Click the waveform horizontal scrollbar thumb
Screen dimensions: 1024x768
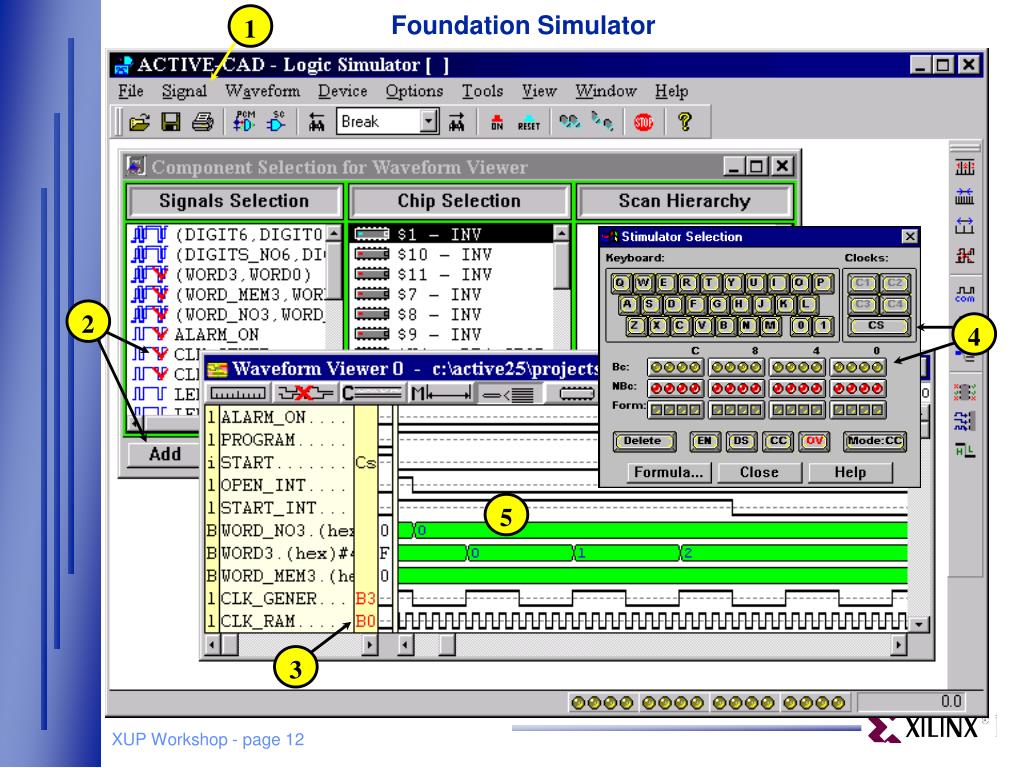447,645
